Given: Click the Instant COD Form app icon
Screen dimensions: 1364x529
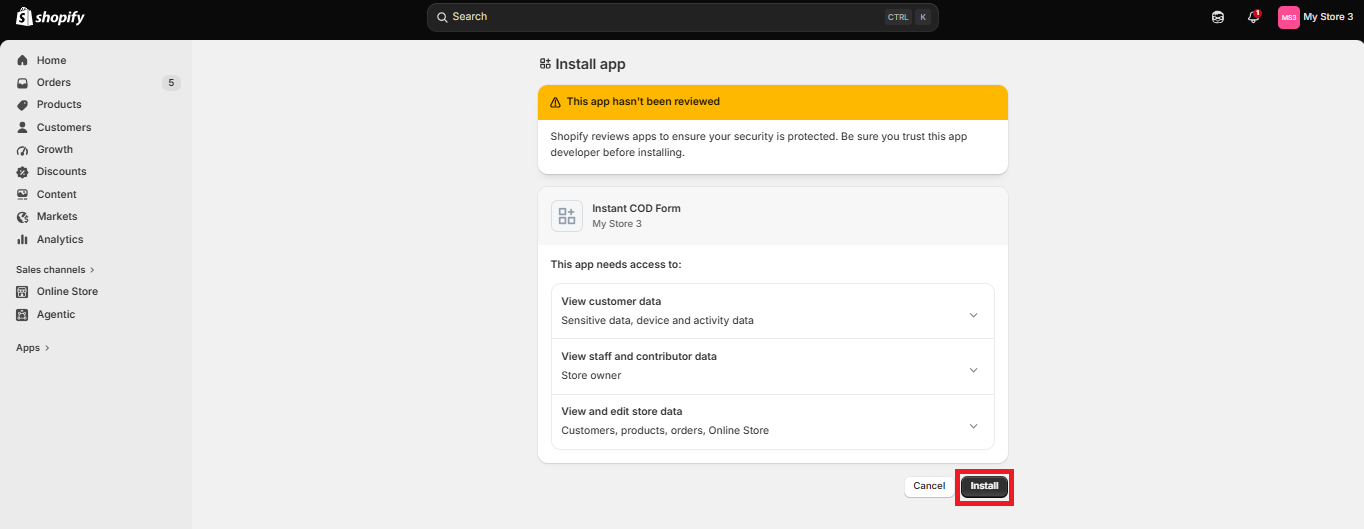Looking at the screenshot, I should click(567, 216).
